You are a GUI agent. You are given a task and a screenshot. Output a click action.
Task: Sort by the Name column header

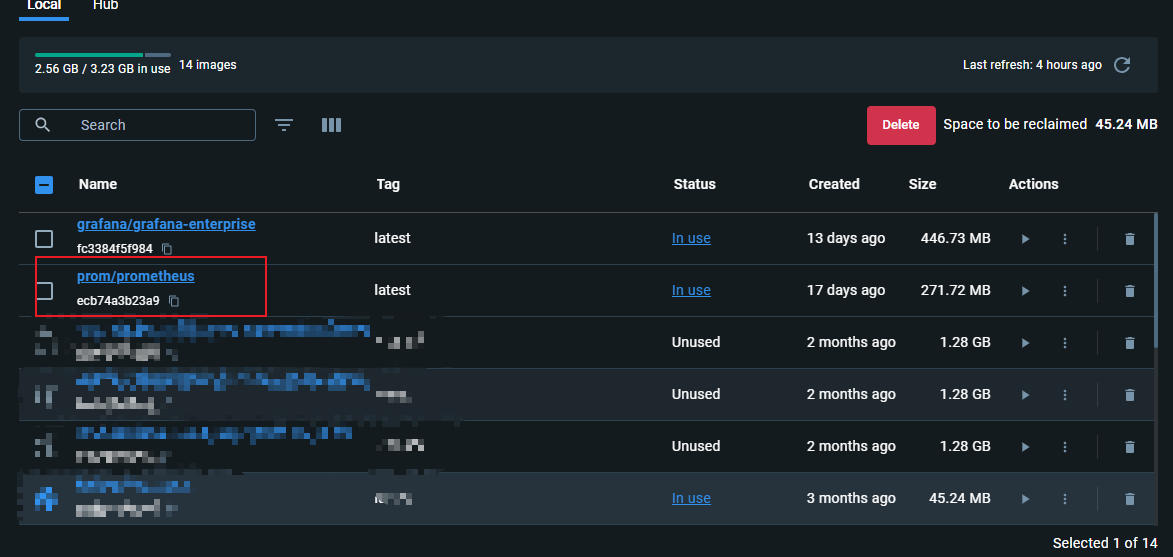98,184
